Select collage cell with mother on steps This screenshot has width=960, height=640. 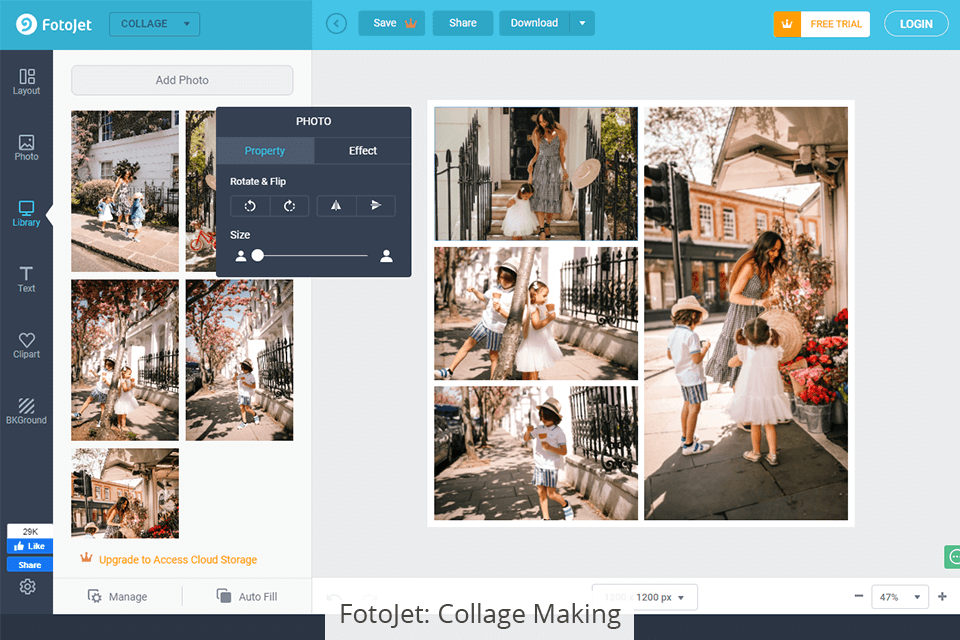point(536,174)
